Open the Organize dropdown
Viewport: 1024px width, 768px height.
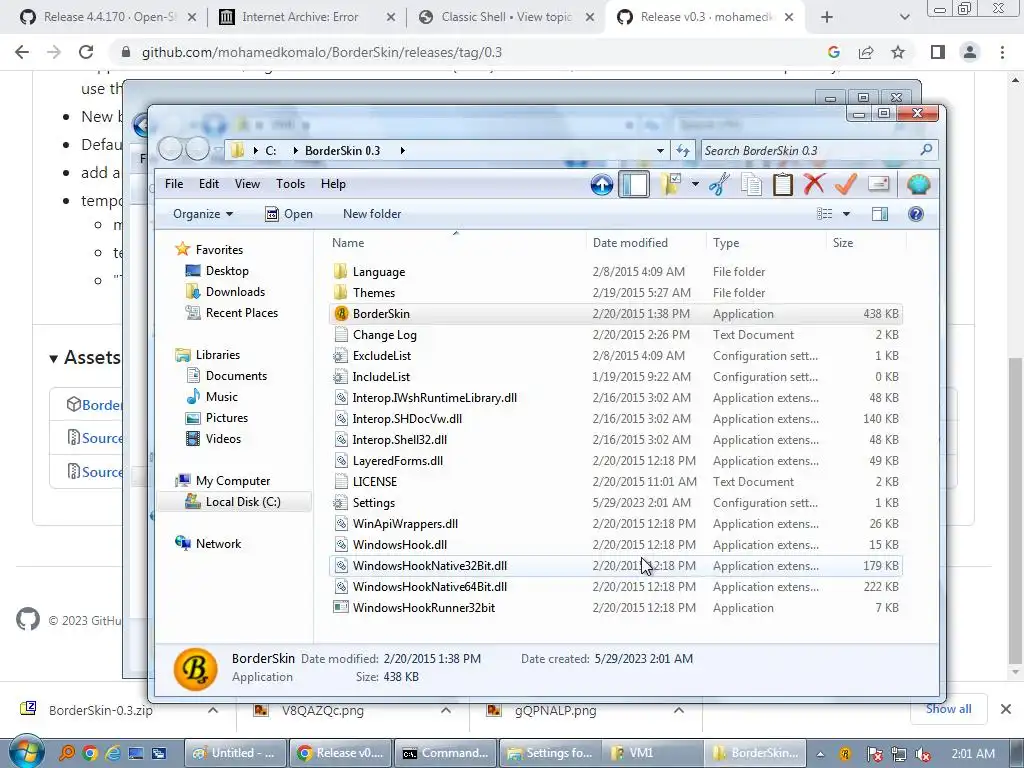[x=203, y=214]
